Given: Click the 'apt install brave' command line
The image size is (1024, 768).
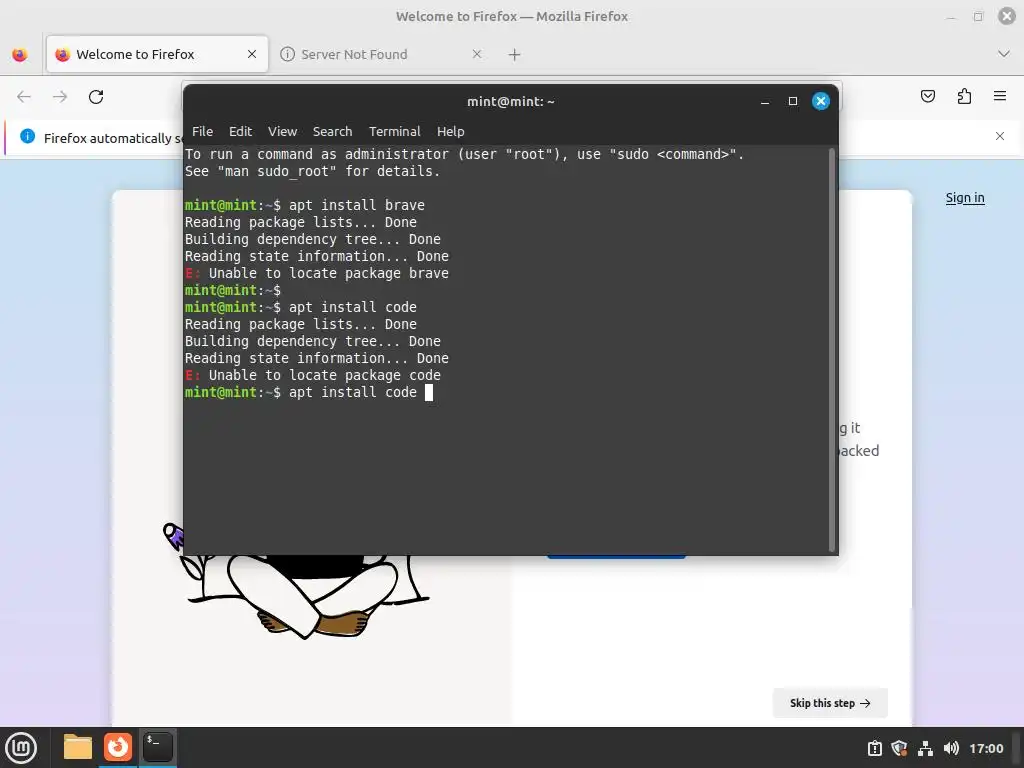Looking at the screenshot, I should 305,205.
